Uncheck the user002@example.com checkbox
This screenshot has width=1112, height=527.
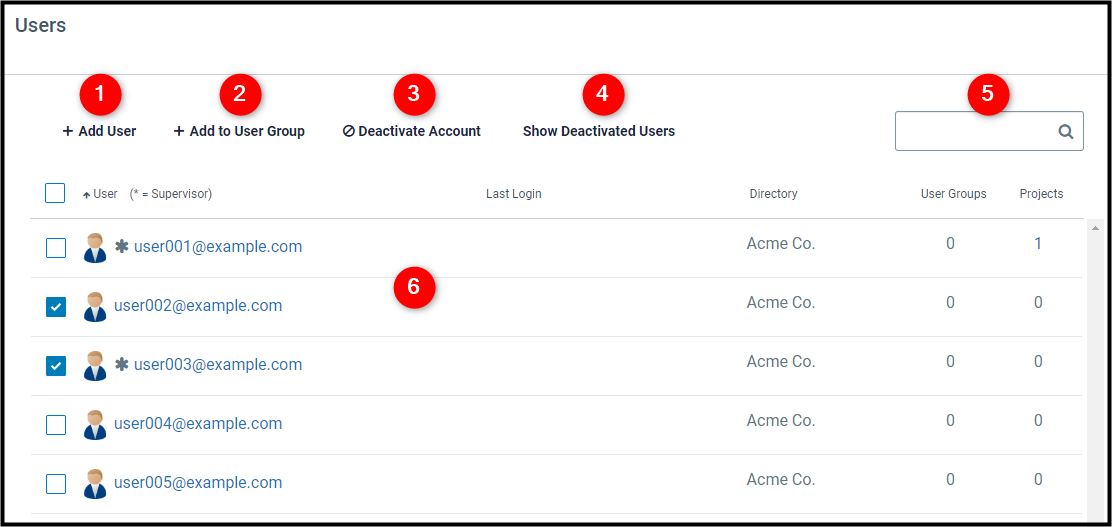[x=56, y=307]
